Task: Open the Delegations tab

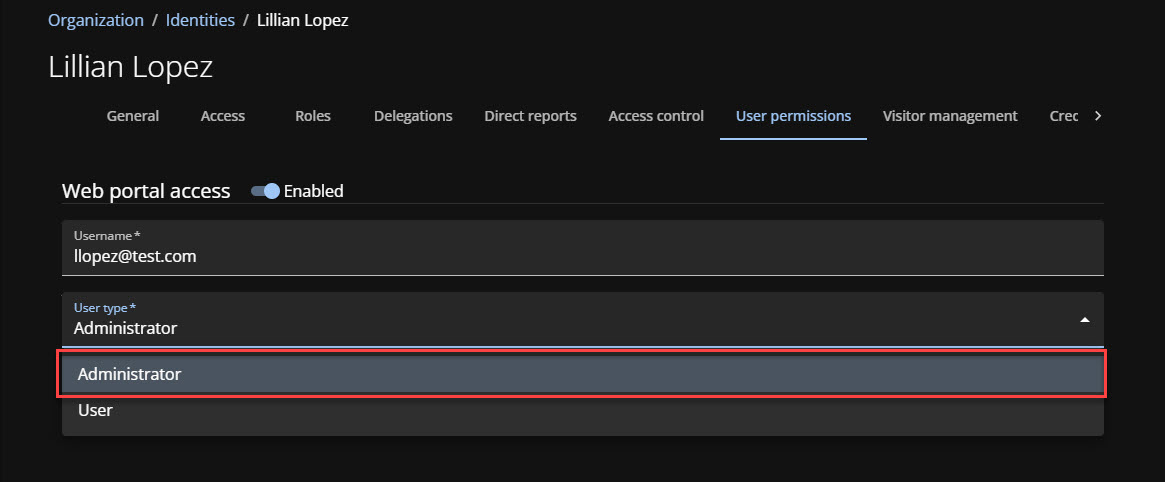Action: [x=413, y=116]
